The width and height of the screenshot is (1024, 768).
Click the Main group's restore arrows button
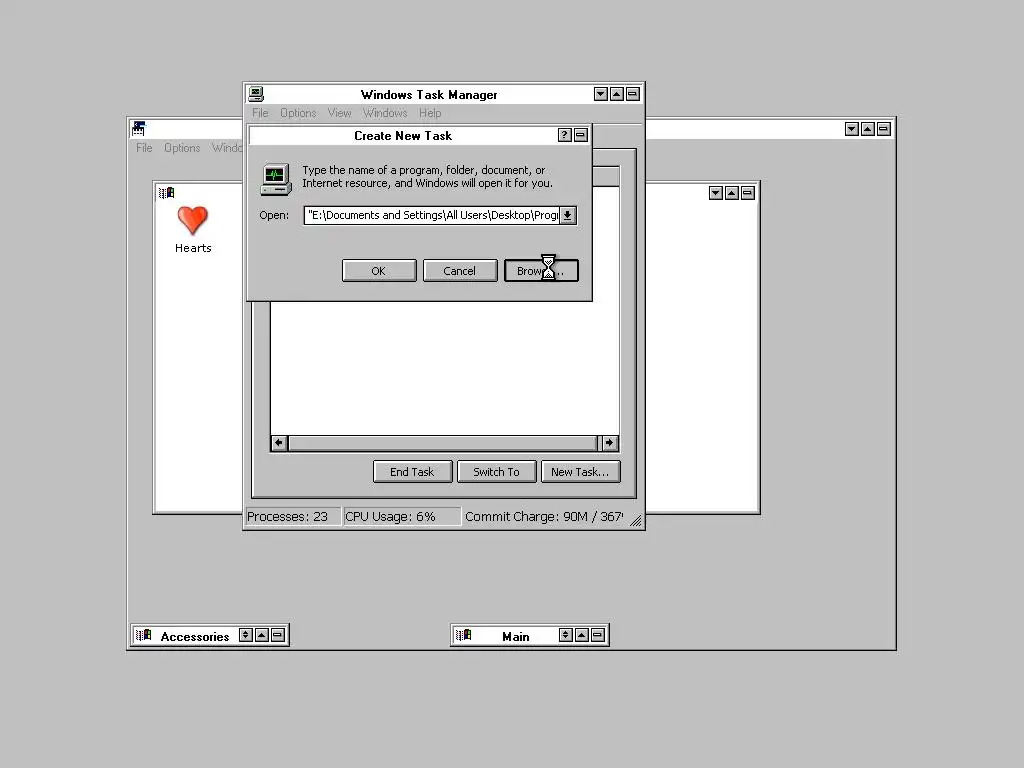point(566,635)
